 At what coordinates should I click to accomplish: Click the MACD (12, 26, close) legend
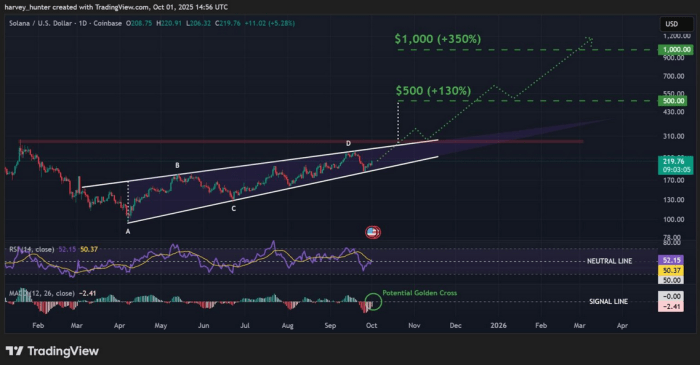(x=42, y=294)
